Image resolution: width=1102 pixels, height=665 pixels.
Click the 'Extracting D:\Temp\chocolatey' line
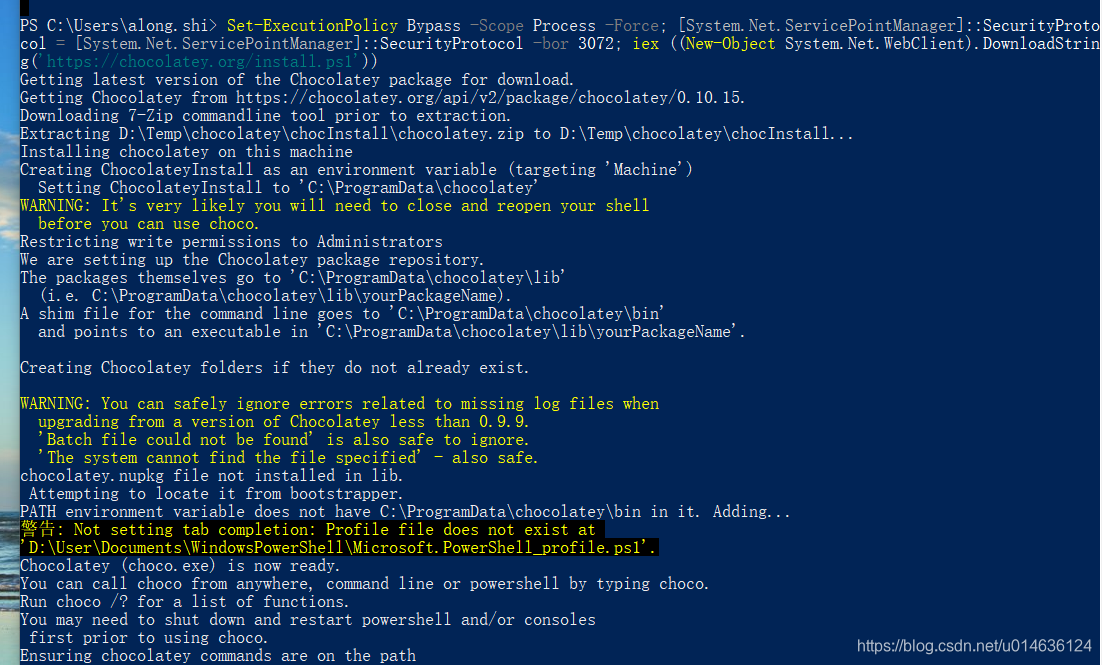coord(436,134)
